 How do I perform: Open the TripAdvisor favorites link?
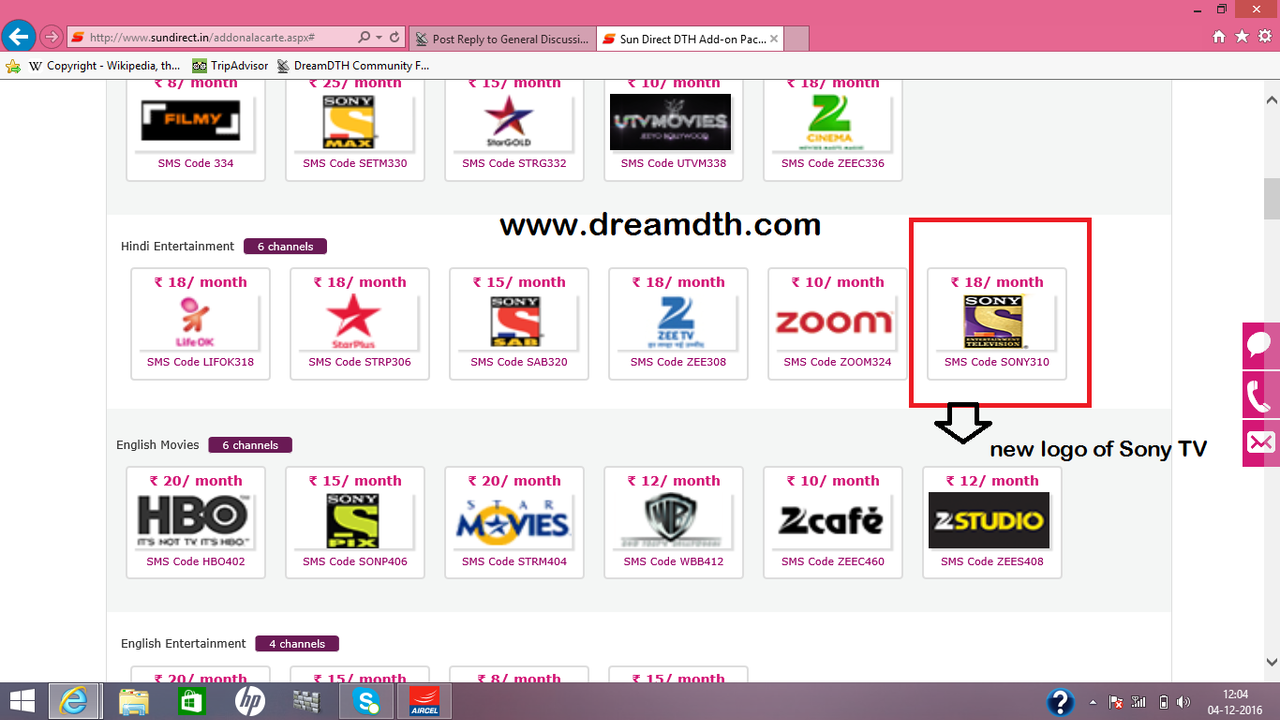tap(231, 65)
